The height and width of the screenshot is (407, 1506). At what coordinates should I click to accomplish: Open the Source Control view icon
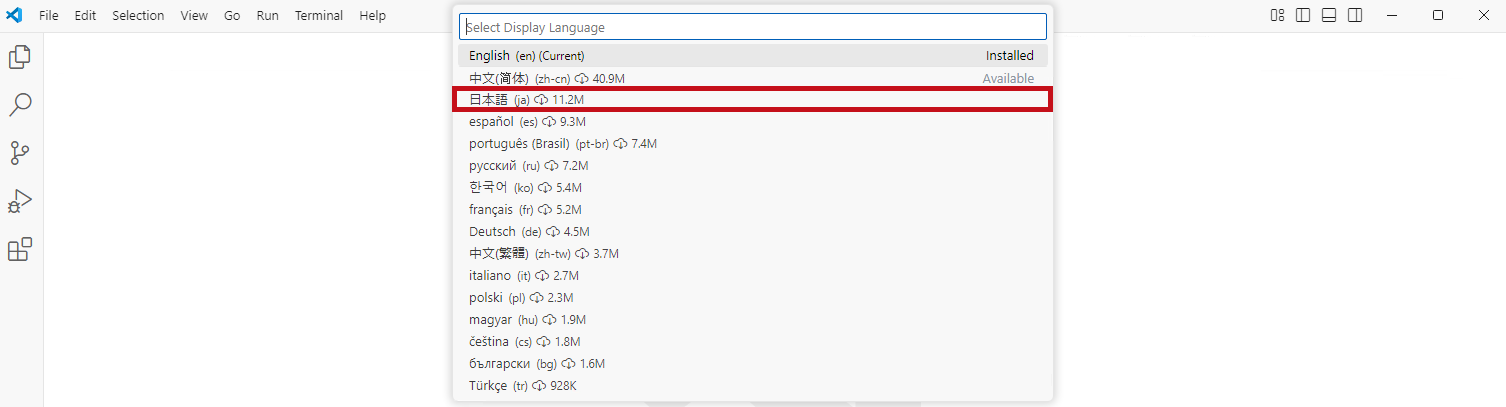(20, 153)
